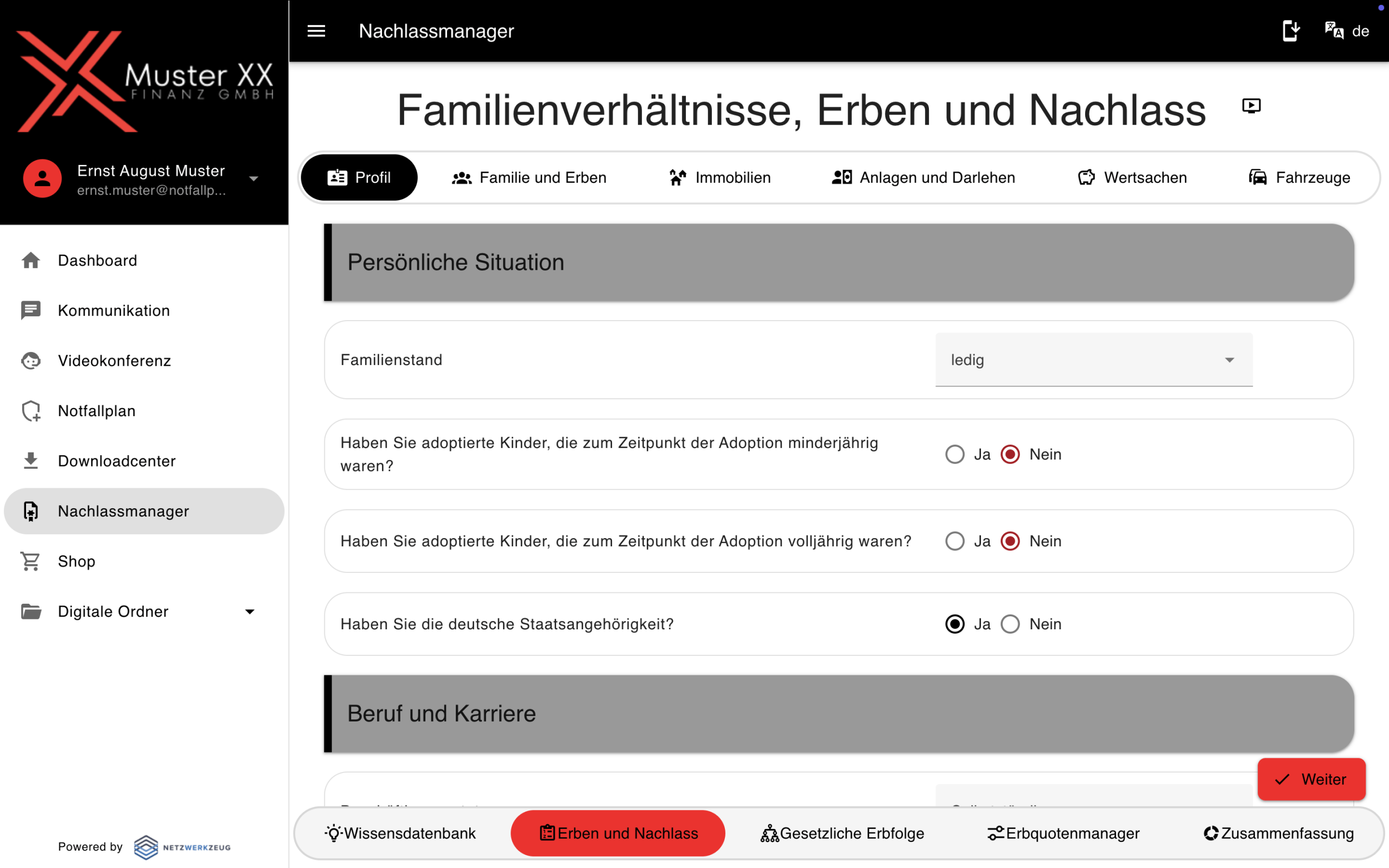The image size is (1389, 868).
Task: Expand the Digitale Ordner arrow
Action: point(250,612)
